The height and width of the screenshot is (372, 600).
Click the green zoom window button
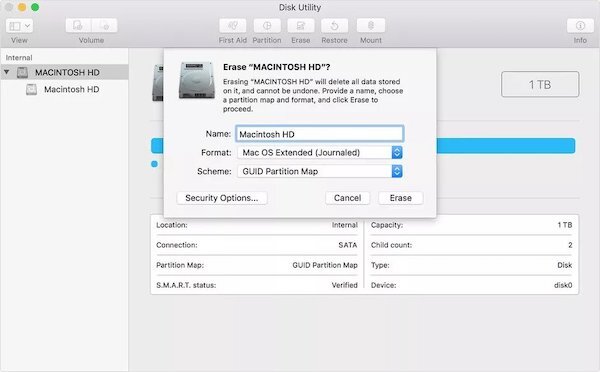tap(35, 7)
